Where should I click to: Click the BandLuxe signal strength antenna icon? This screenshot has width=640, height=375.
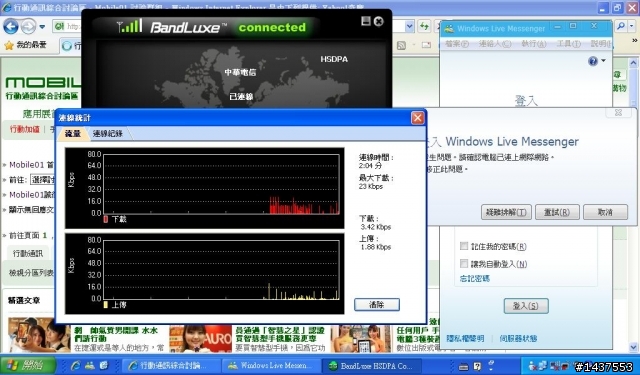tap(129, 26)
